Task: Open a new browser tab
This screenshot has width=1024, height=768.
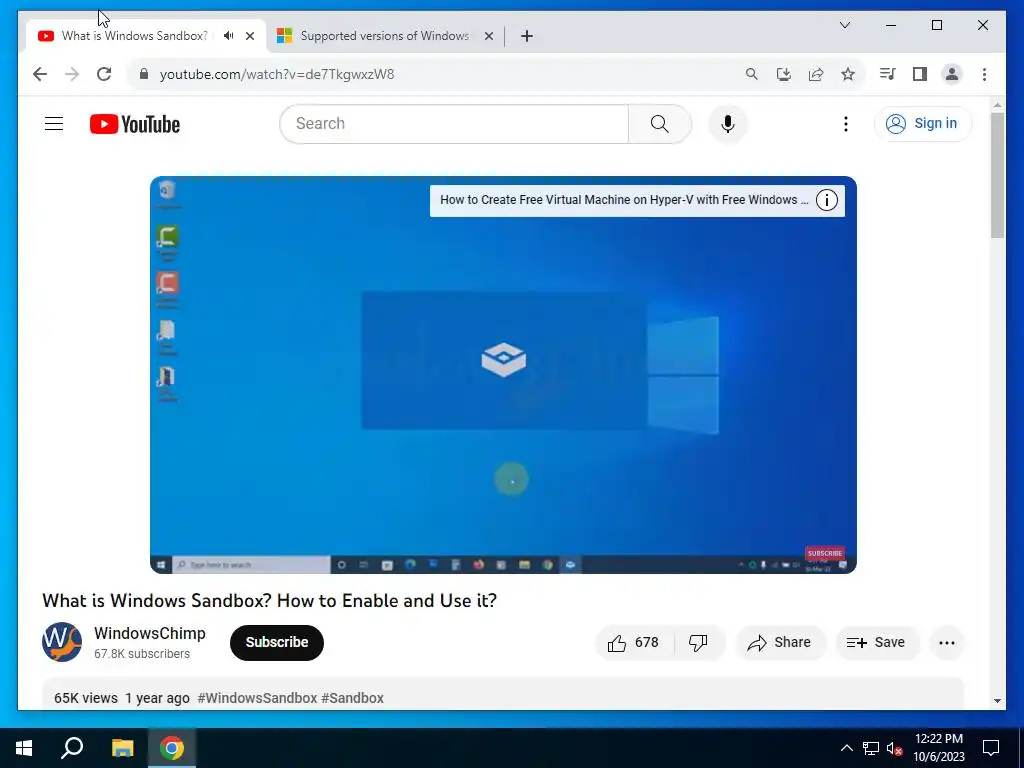Action: [527, 36]
